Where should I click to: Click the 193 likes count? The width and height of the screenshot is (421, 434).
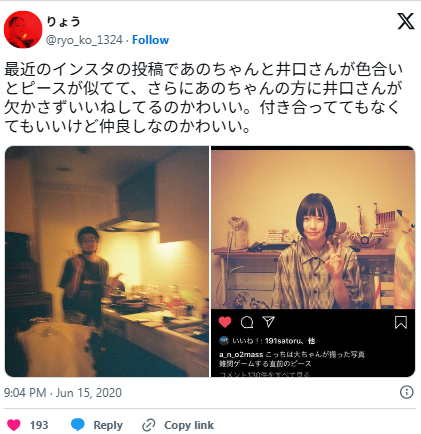(39, 425)
